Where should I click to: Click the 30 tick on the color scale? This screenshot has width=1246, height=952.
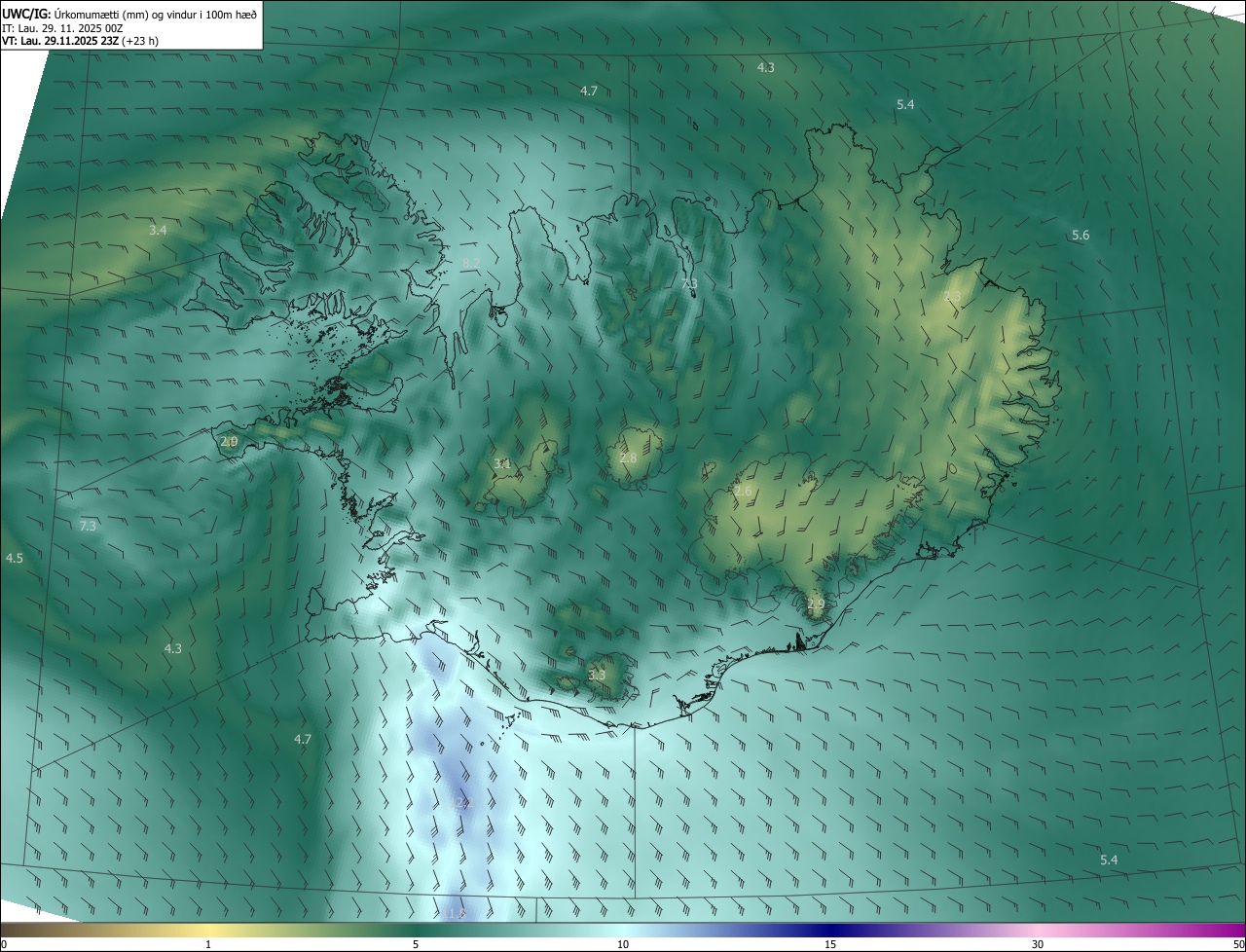[1038, 944]
